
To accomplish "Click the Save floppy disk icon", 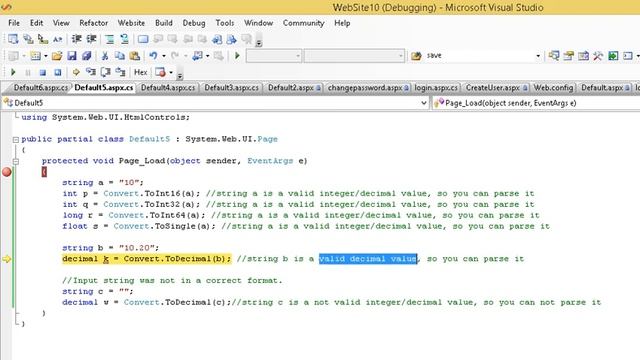I will (x=72, y=56).
